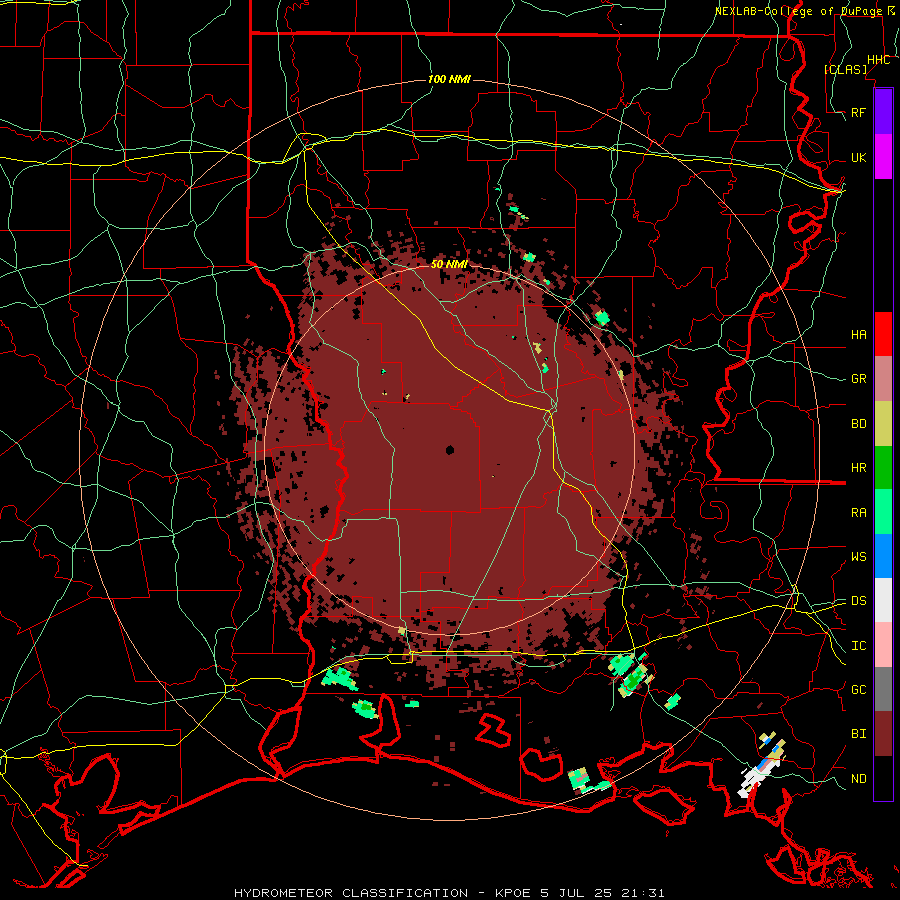Click the WS legend label
Image resolution: width=900 pixels, height=900 pixels.
[x=859, y=557]
